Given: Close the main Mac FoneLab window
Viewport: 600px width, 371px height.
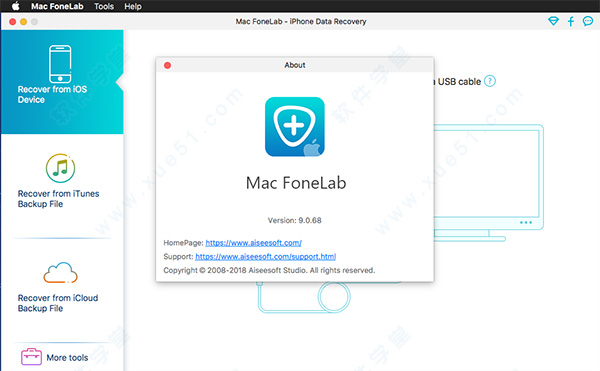Looking at the screenshot, I should click(13, 22).
